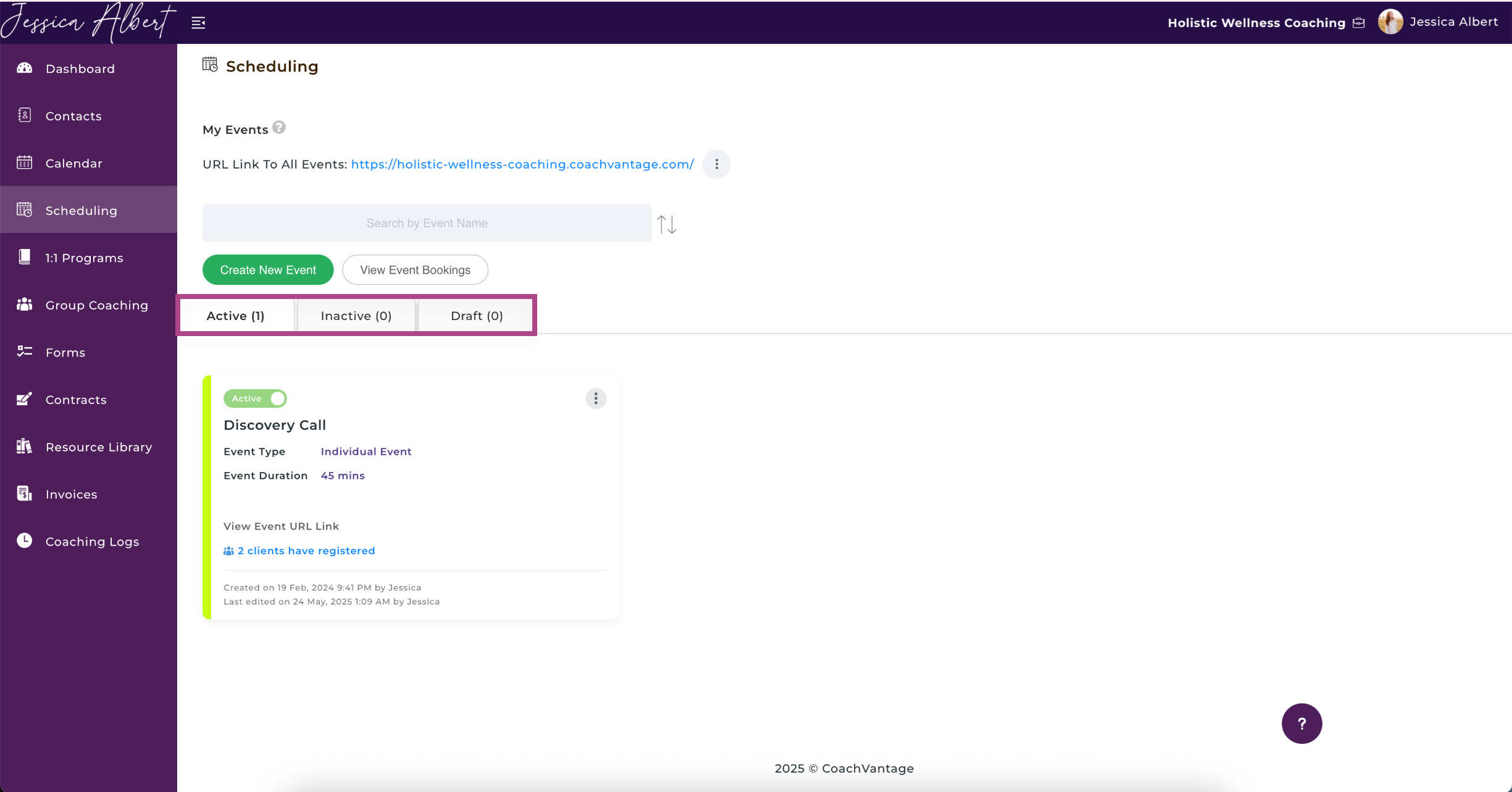This screenshot has width=1512, height=792.
Task: Switch to the Draft (0) tab
Action: click(x=477, y=316)
